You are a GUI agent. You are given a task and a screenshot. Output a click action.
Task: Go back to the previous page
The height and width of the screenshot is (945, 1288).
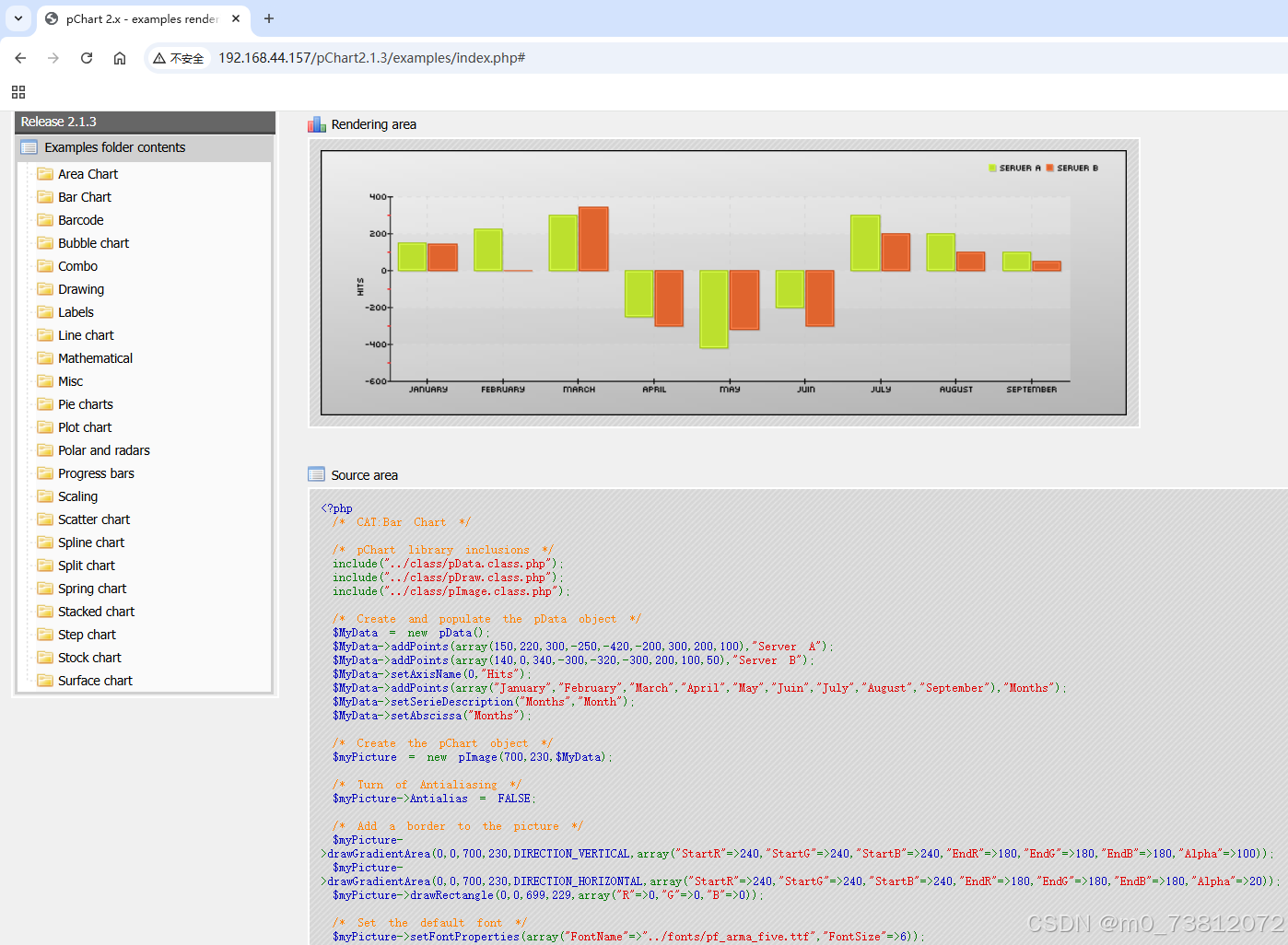20,58
